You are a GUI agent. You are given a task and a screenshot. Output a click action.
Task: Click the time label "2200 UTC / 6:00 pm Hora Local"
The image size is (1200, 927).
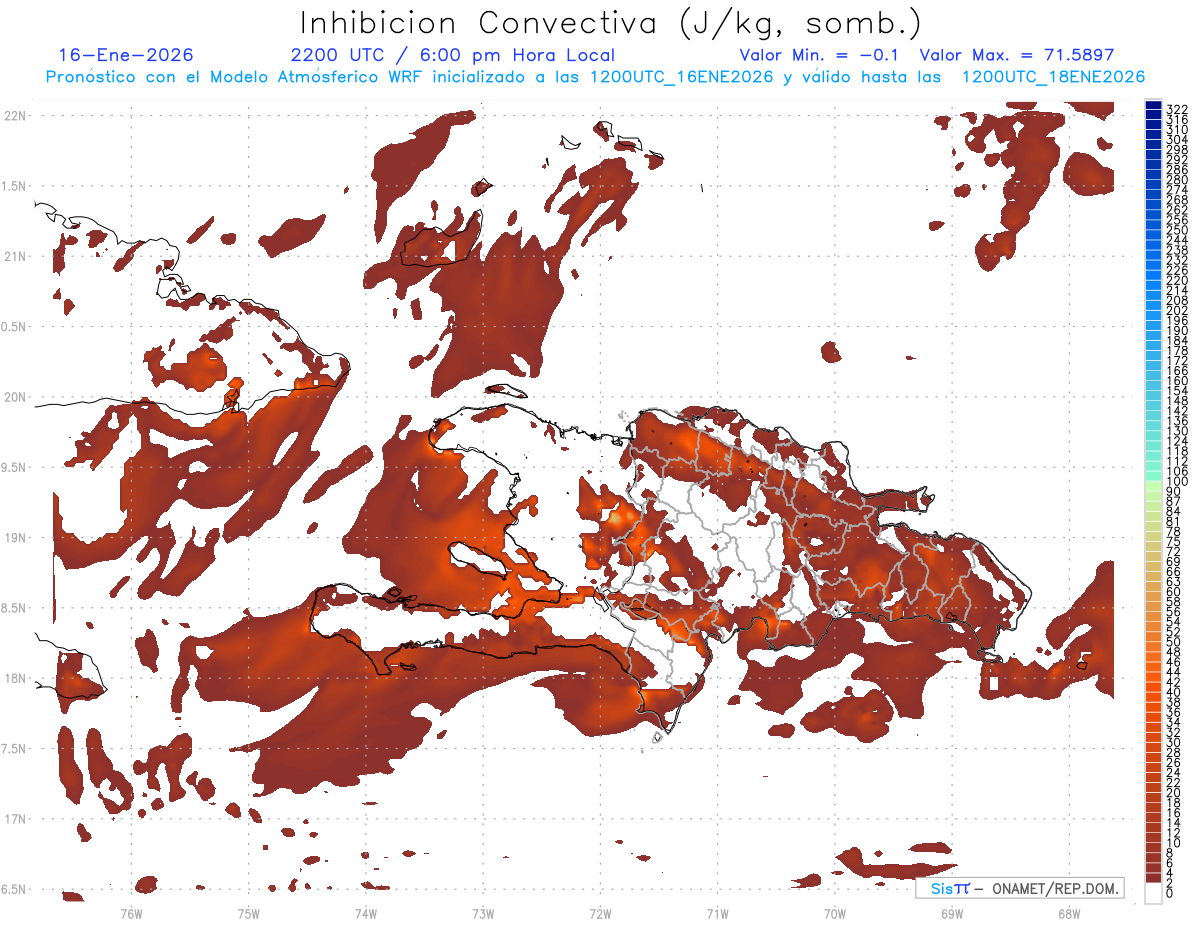pos(453,55)
